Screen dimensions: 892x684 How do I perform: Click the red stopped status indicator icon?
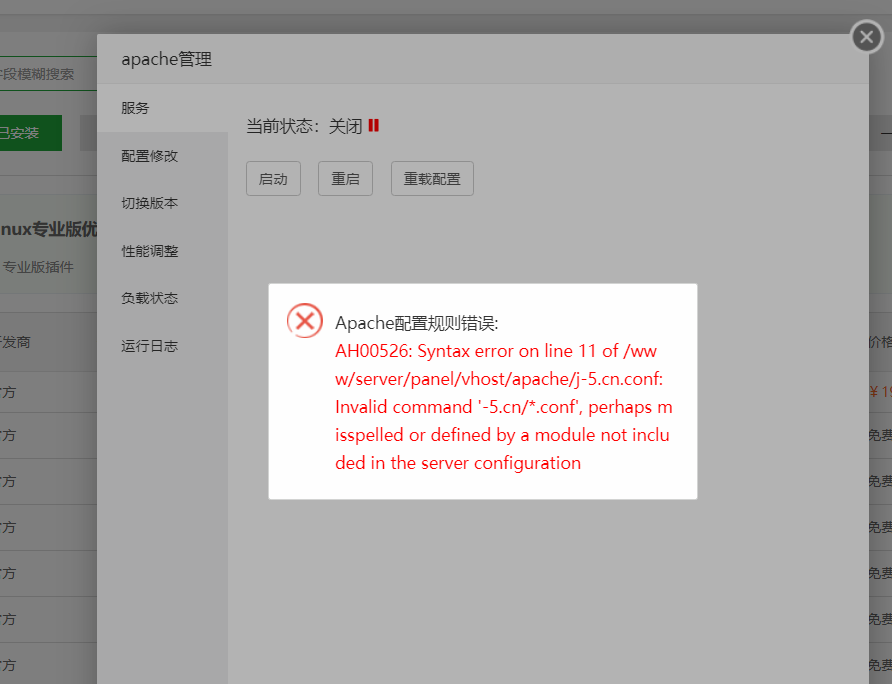pos(374,125)
